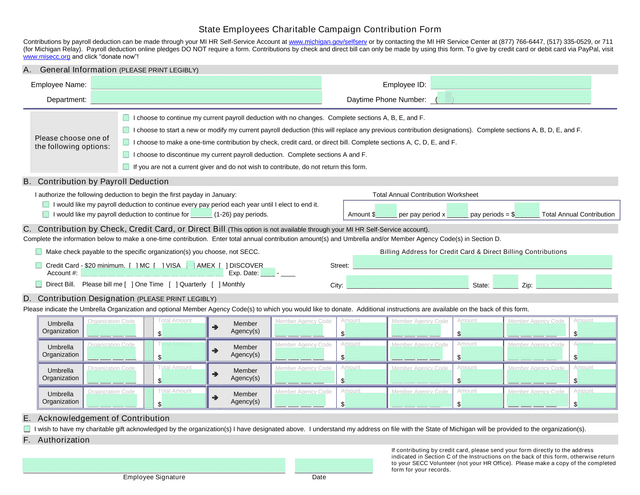
Task: Click the MC card option text
Action: (x=144, y=265)
